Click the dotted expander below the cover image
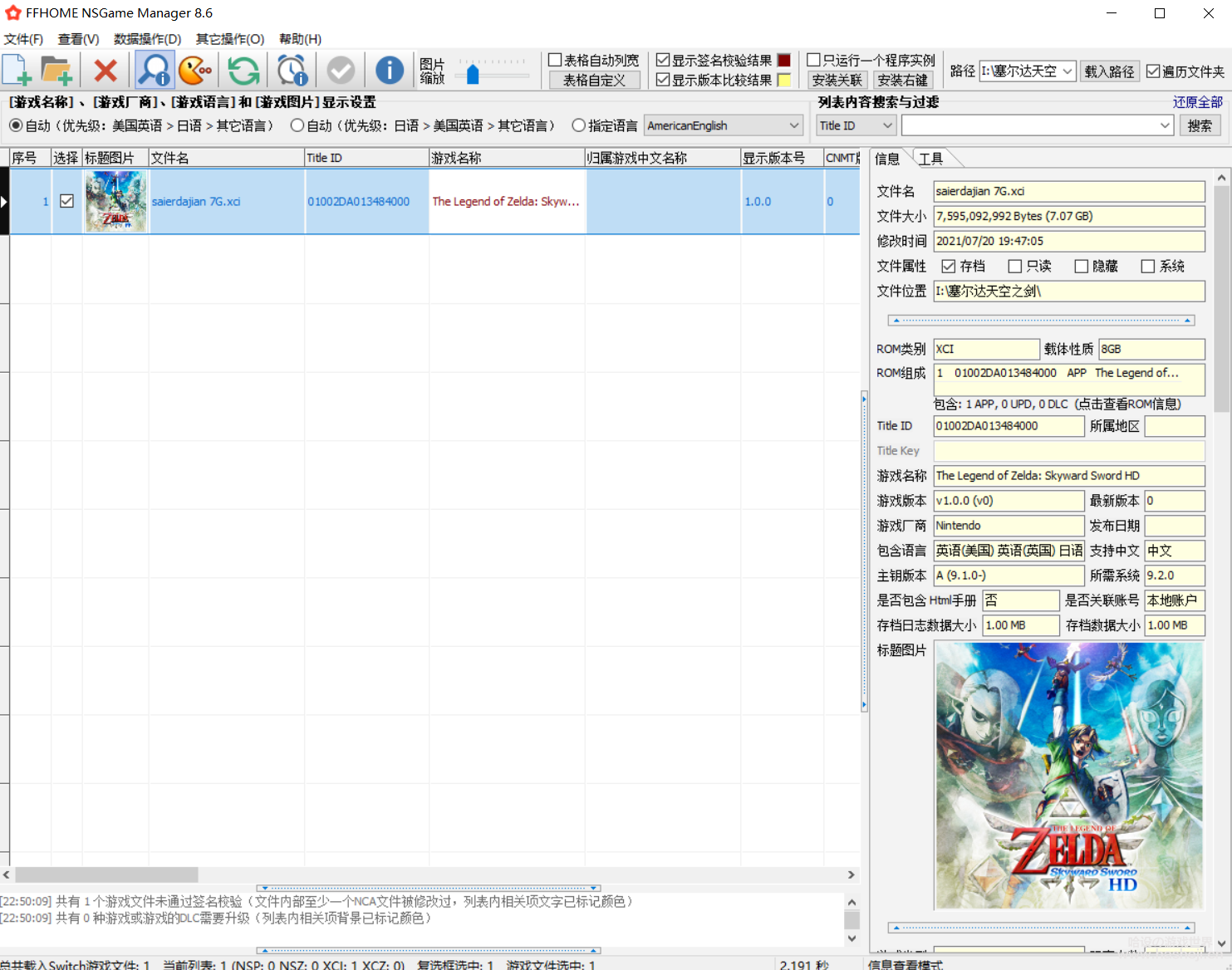This screenshot has height=970, width=1232. 1042,927
